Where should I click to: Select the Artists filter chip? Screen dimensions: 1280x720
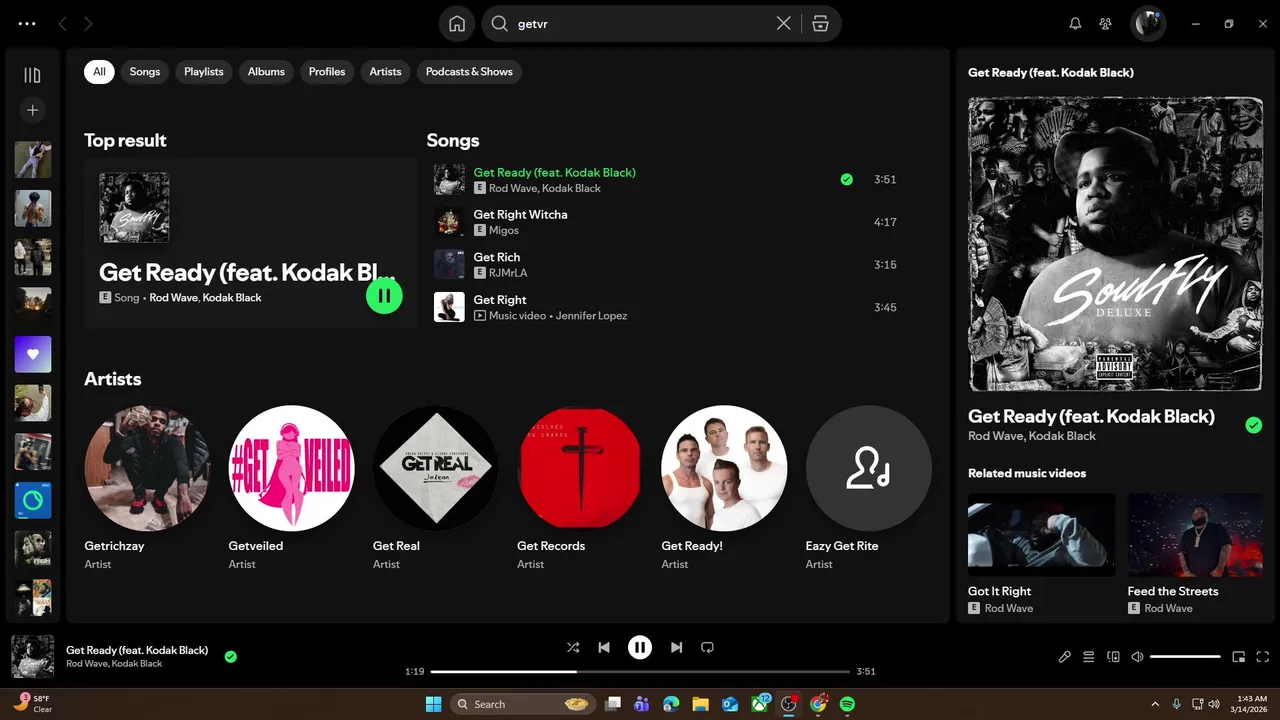(385, 72)
